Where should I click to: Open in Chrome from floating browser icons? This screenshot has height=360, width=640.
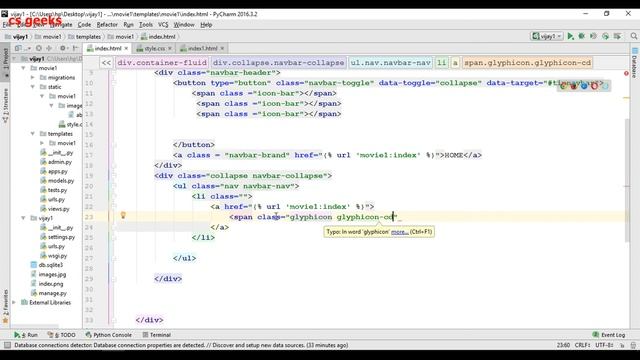click(563, 86)
